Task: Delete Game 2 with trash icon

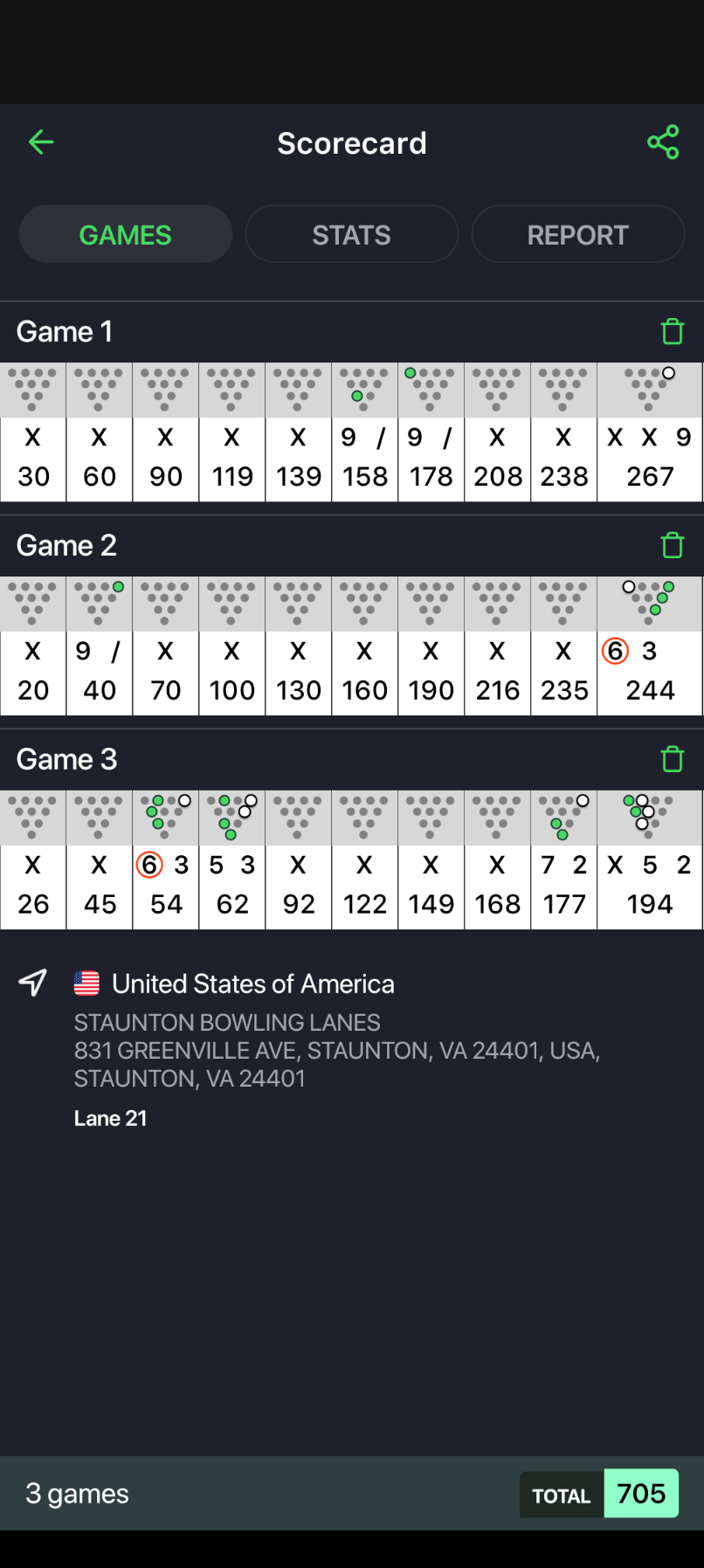Action: point(672,546)
